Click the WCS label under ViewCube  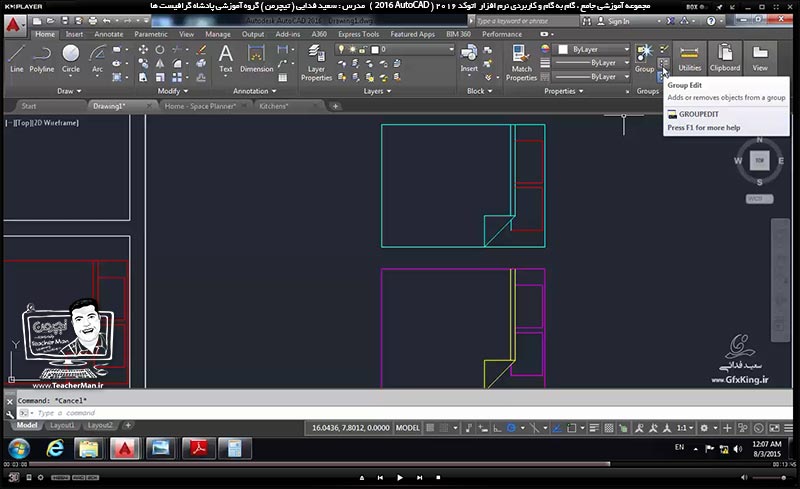[x=759, y=199]
